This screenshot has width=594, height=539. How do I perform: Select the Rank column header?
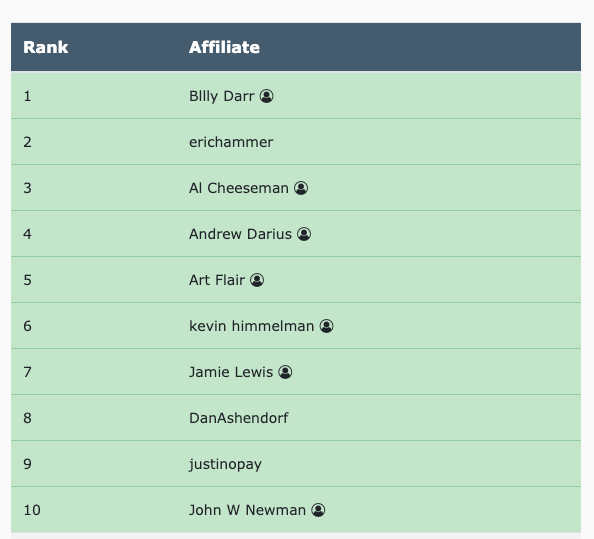[x=45, y=47]
